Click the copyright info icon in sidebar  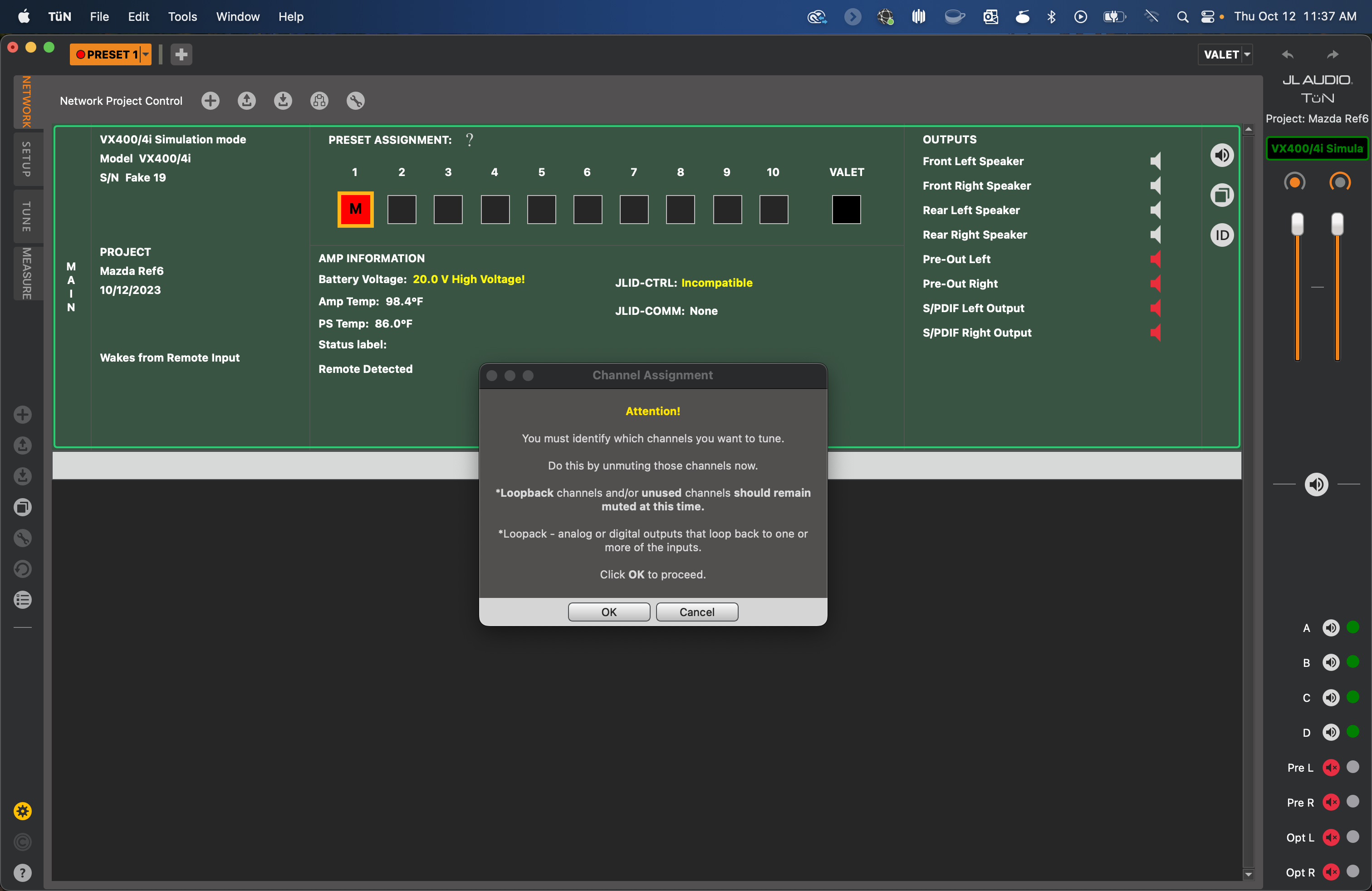23,842
